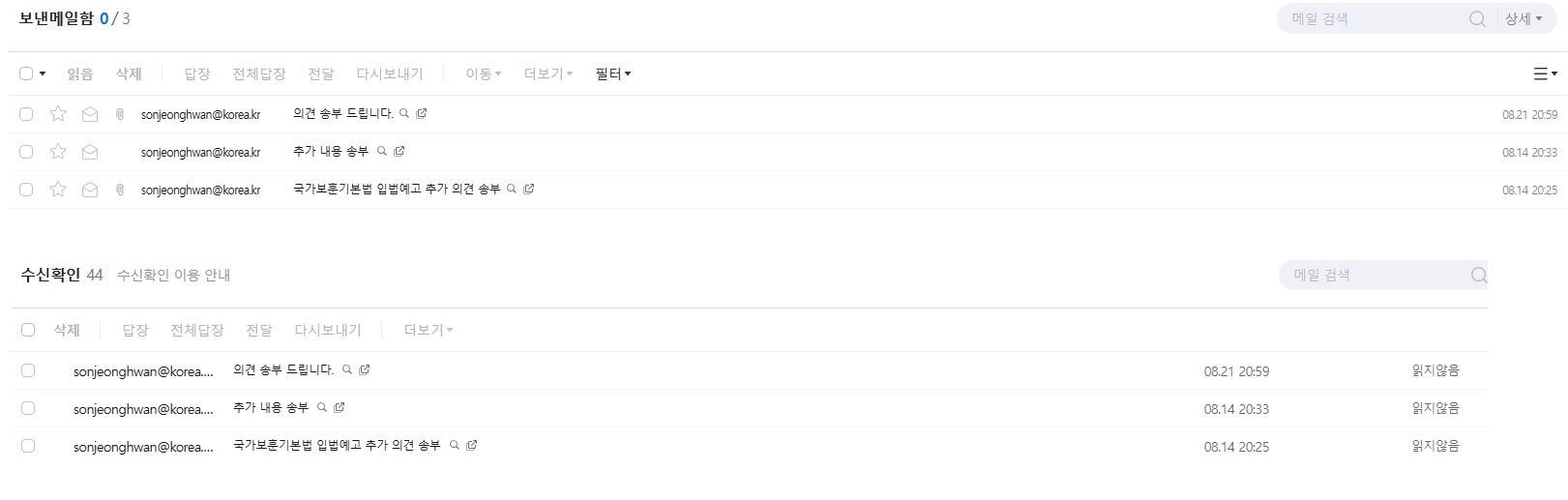Open the list view settings menu icon

point(1546,74)
